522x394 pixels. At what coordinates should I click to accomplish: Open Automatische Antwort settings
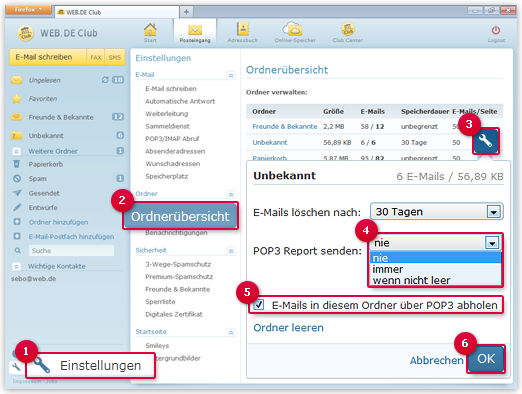click(180, 101)
